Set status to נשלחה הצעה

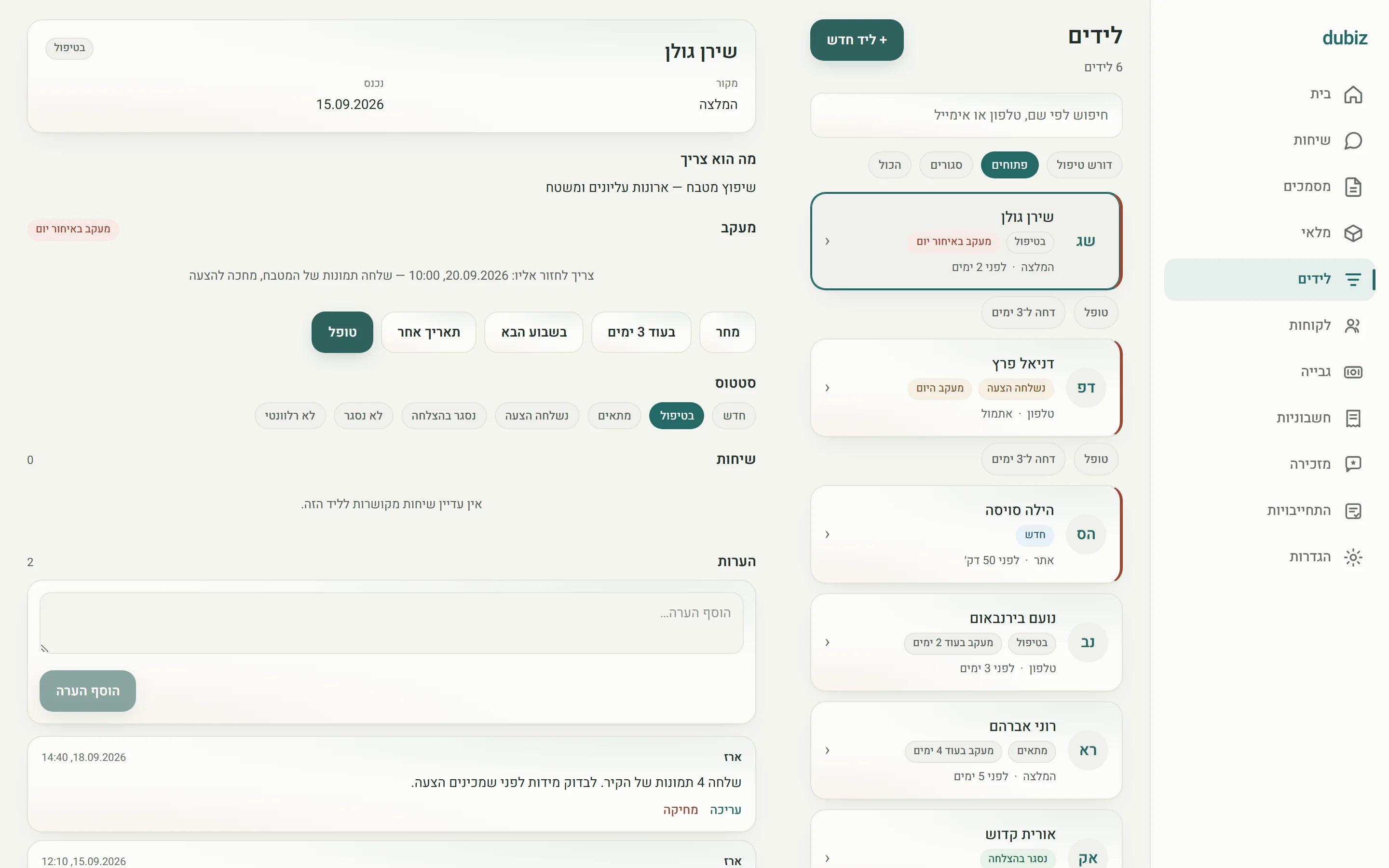tap(537, 416)
